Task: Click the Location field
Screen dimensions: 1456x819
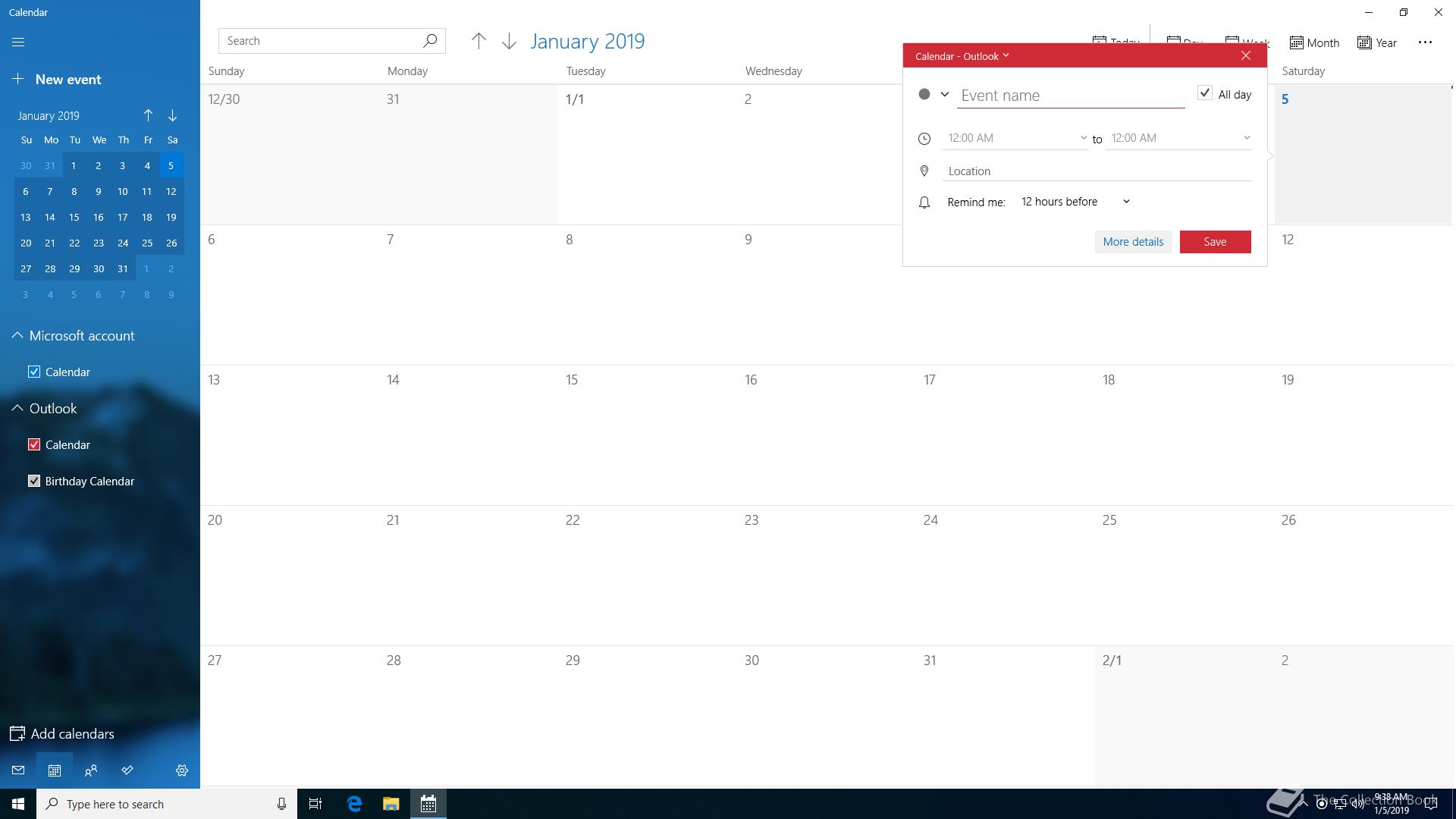Action: pyautogui.click(x=1097, y=171)
